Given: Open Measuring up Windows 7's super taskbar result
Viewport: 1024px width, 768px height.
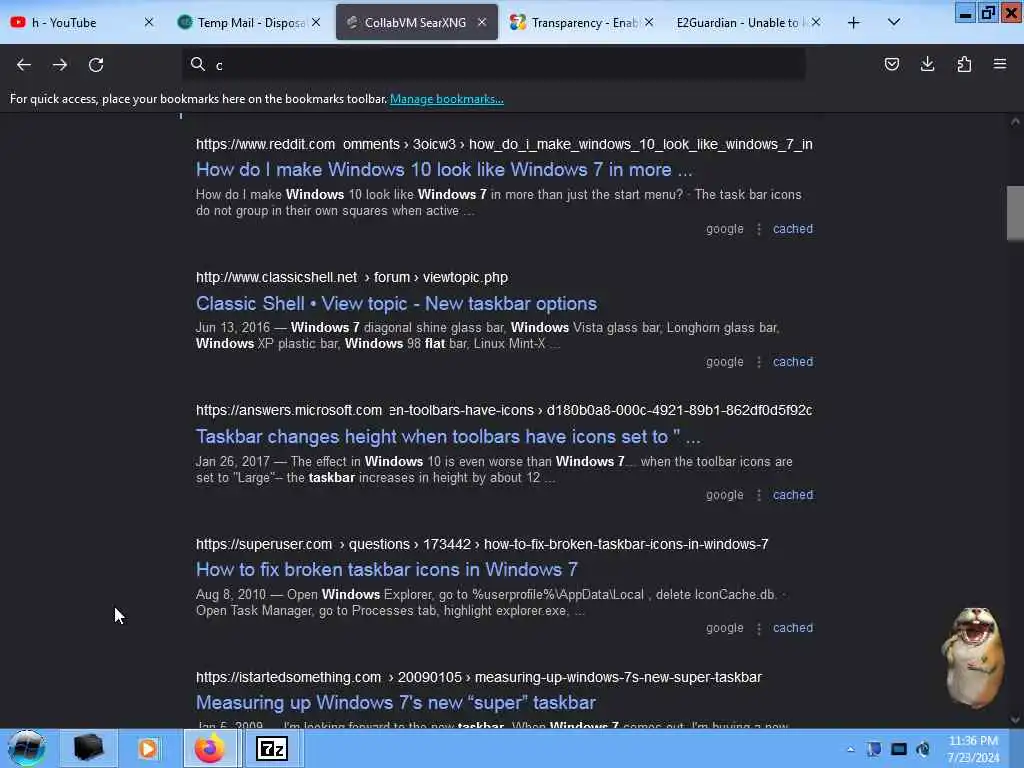Looking at the screenshot, I should tap(396, 703).
